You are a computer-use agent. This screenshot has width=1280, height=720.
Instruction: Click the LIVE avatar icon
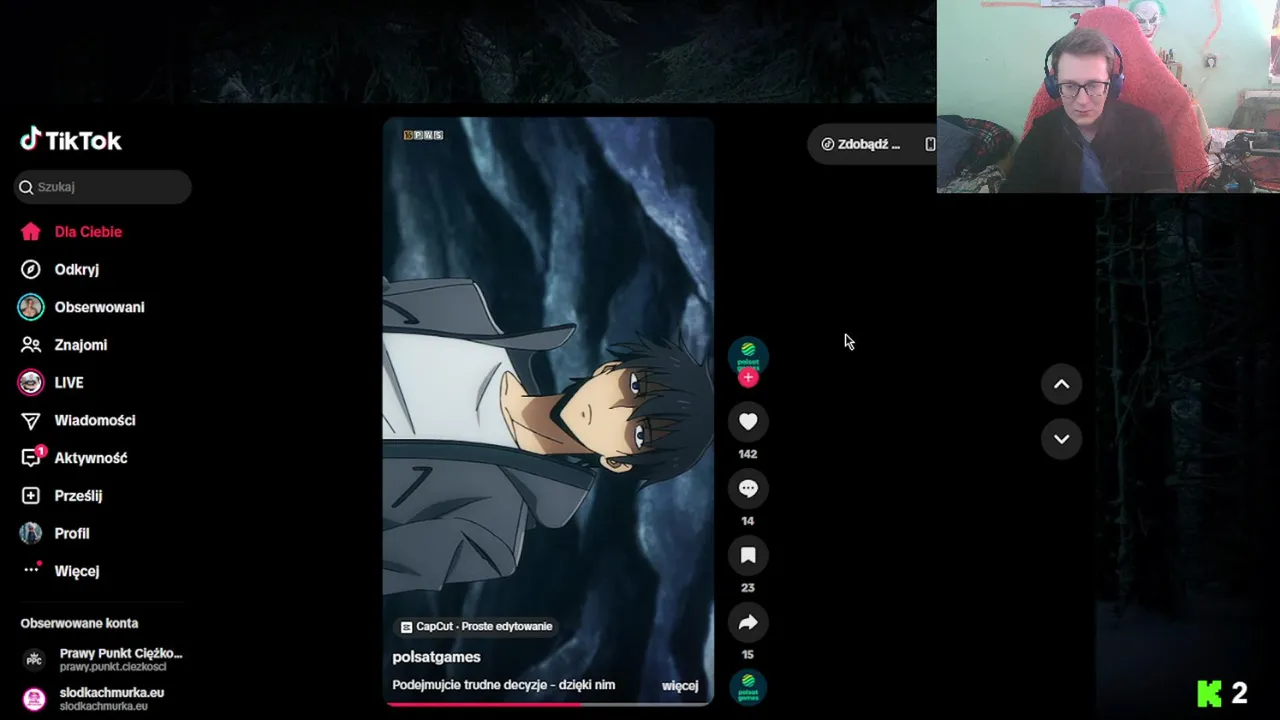click(31, 382)
